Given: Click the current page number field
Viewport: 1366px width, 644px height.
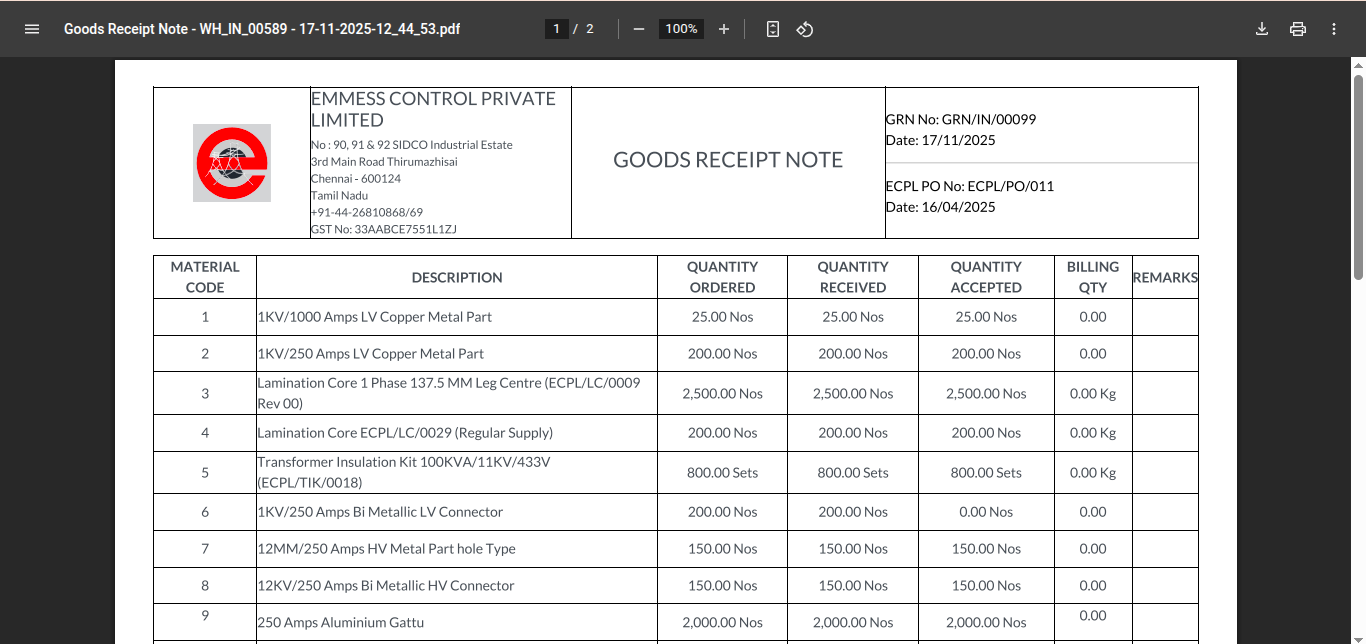Looking at the screenshot, I should tap(556, 29).
